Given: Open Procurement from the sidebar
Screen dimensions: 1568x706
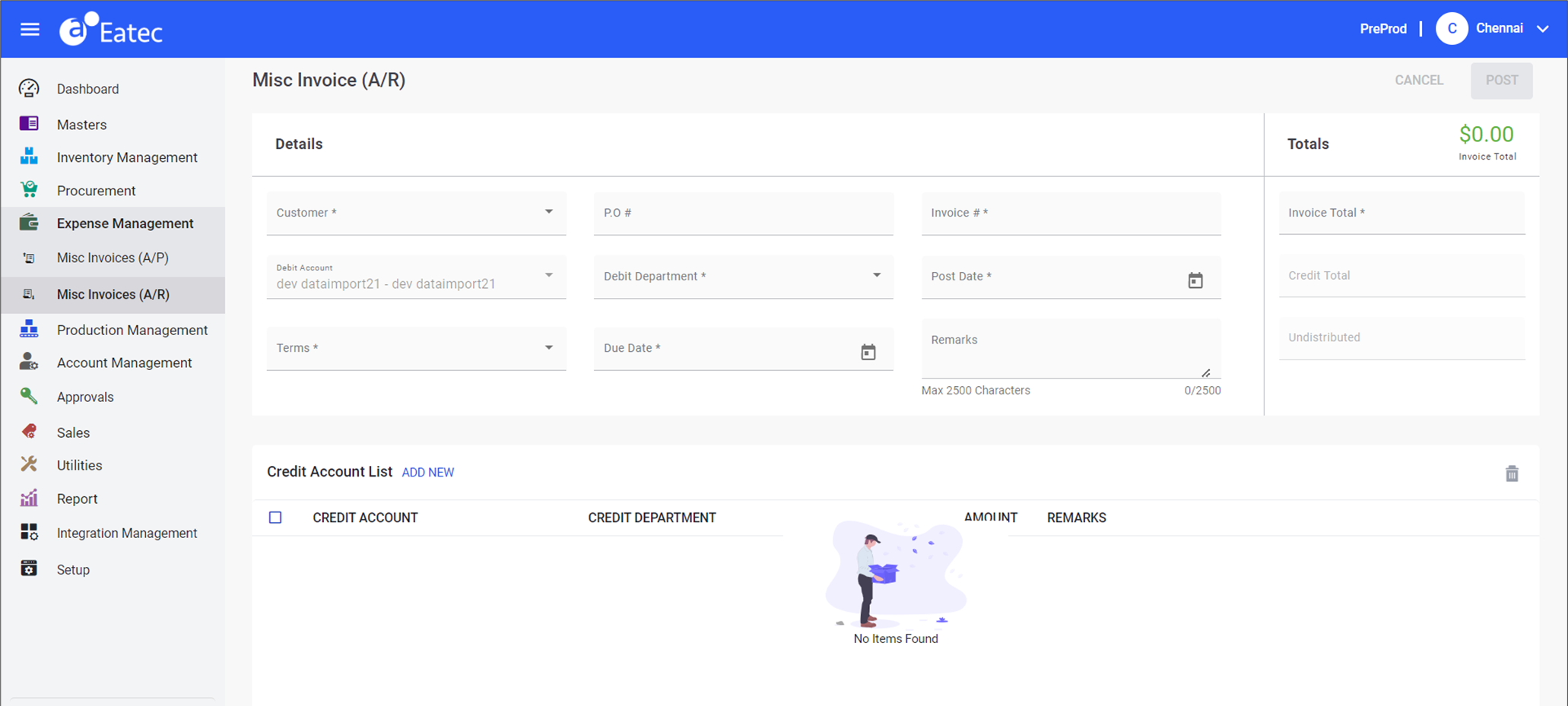Looking at the screenshot, I should (x=28, y=190).
